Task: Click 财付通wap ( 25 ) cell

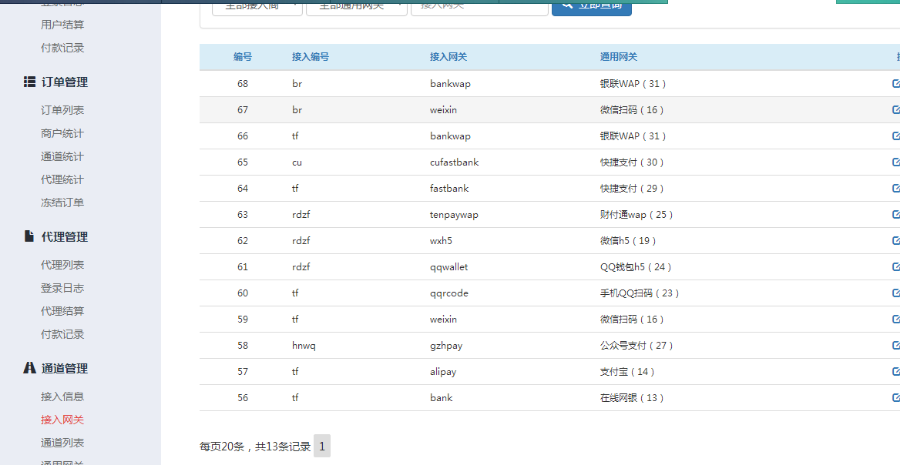Action: click(x=637, y=215)
